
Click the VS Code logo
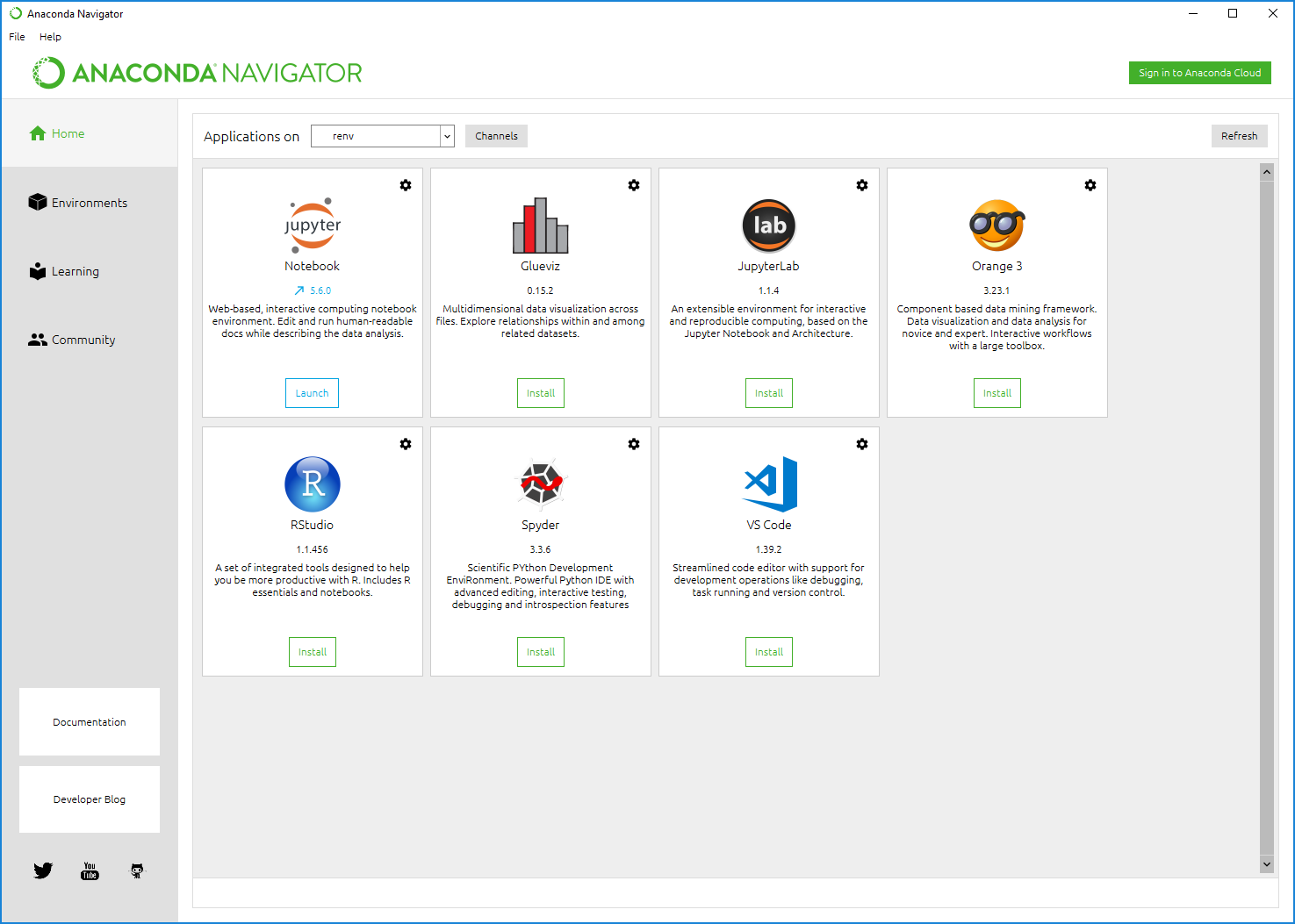(x=770, y=484)
